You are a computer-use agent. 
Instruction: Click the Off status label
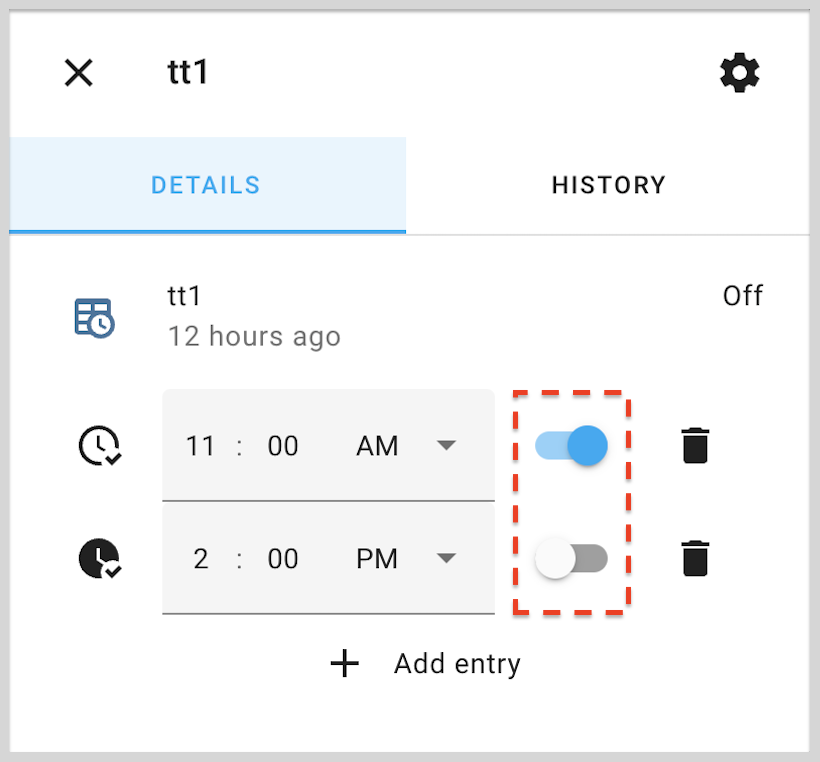(743, 296)
